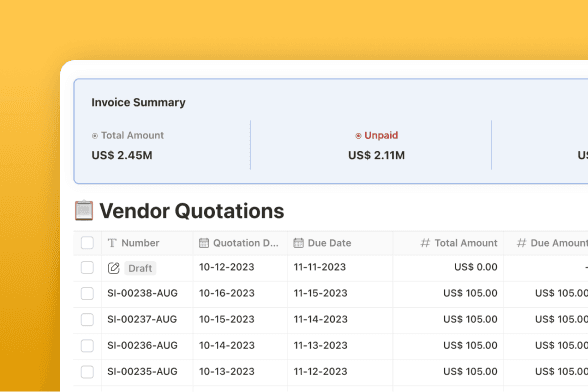Open the Total Amount column header options
588x392 pixels.
(448, 243)
